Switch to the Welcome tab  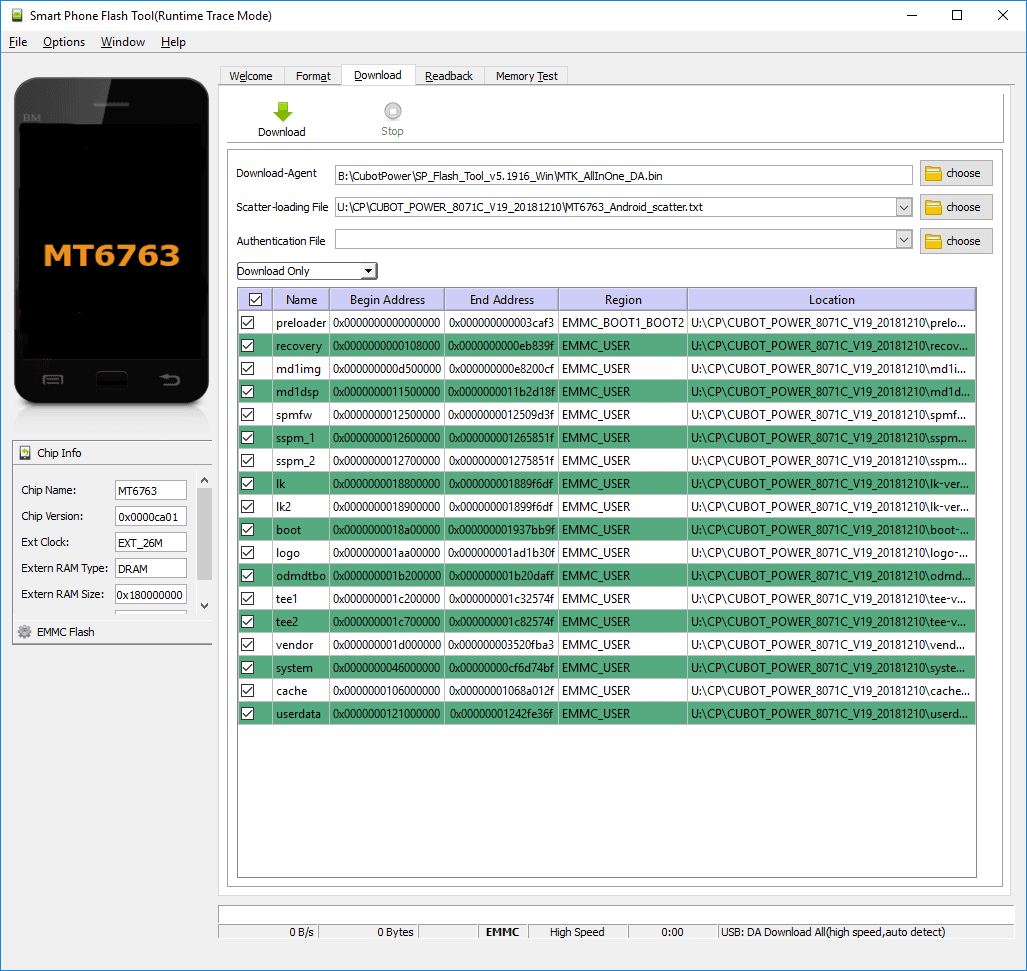pos(251,76)
